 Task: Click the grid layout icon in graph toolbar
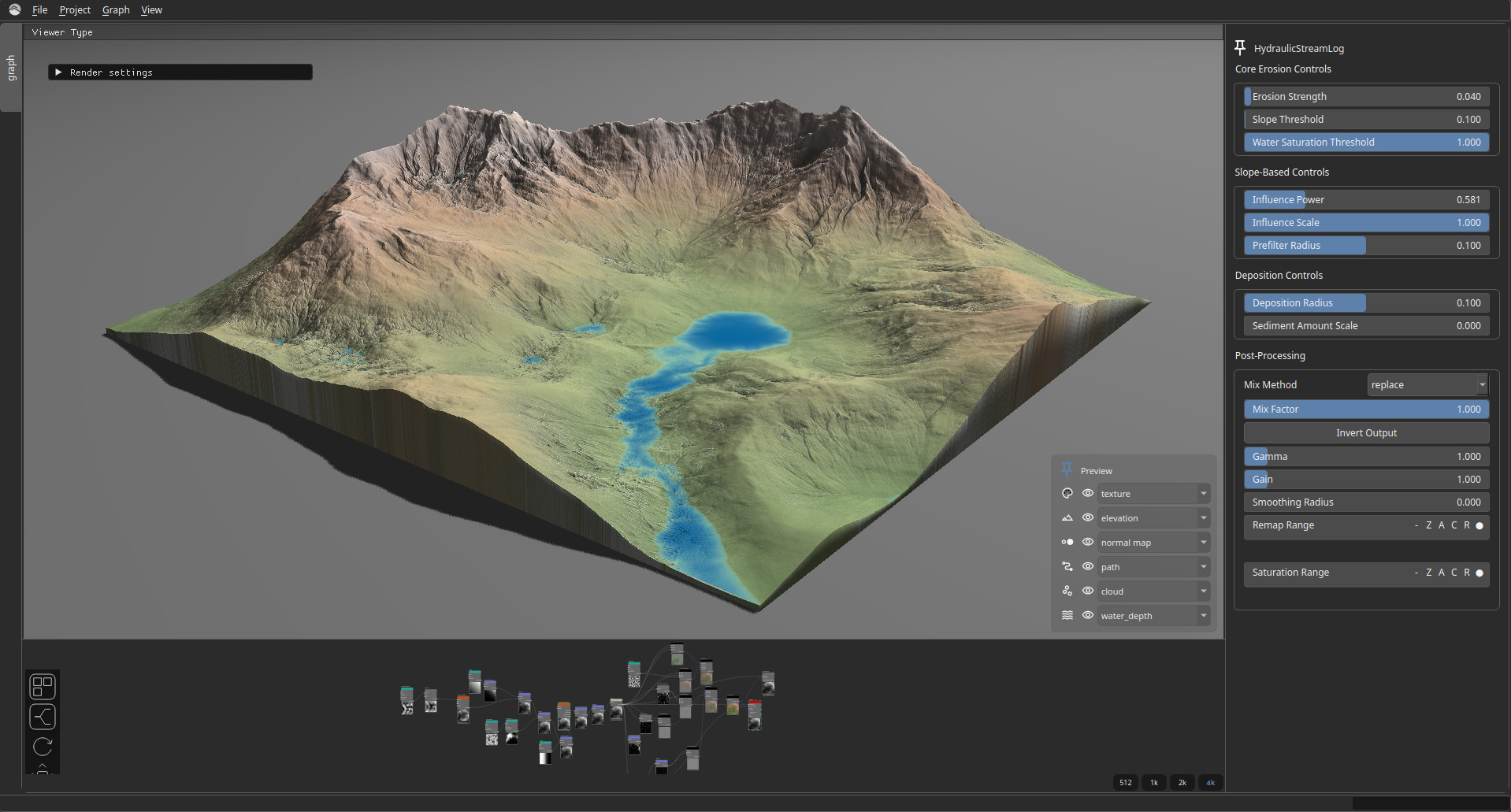coord(43,687)
